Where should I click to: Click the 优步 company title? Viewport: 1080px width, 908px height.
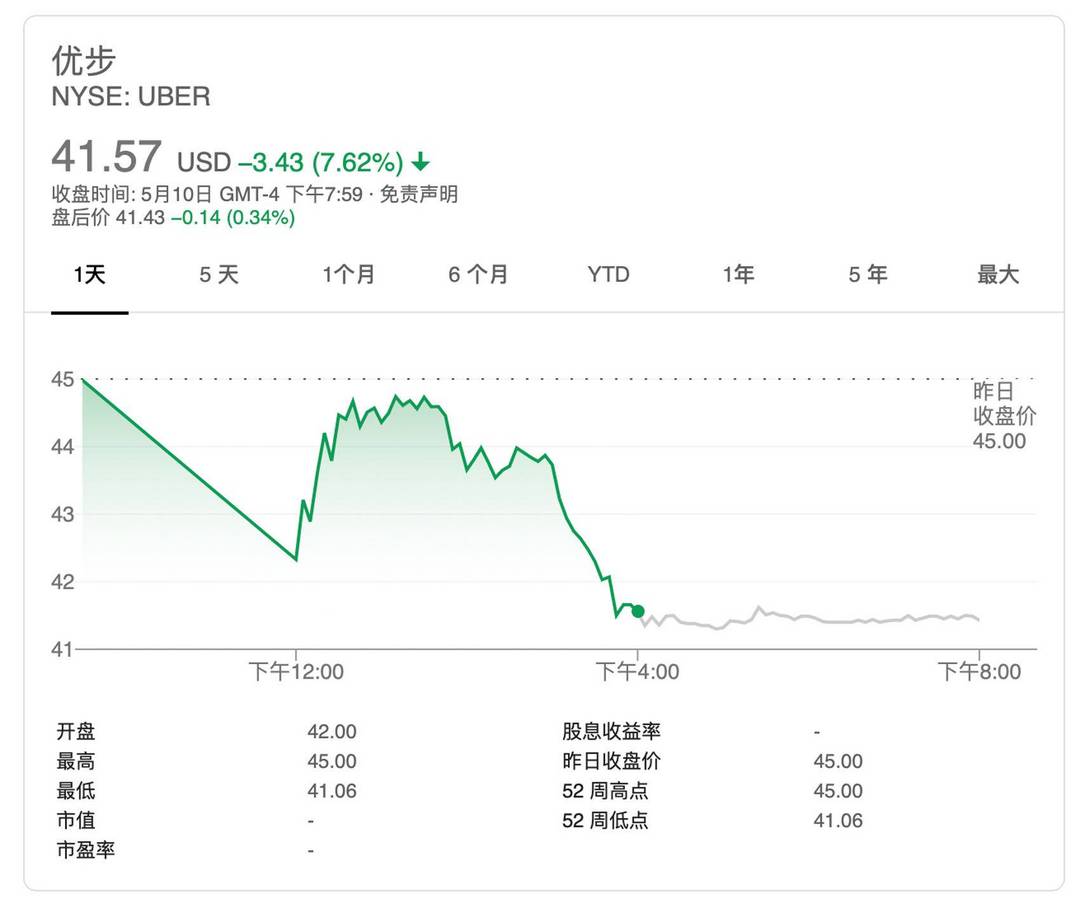click(x=83, y=61)
